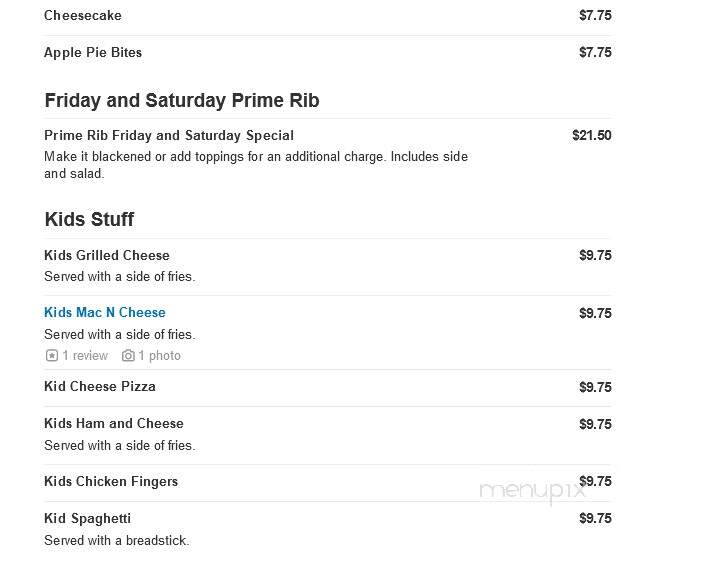Select the Kids Grilled Cheese item
The height and width of the screenshot is (573, 712).
(x=107, y=255)
